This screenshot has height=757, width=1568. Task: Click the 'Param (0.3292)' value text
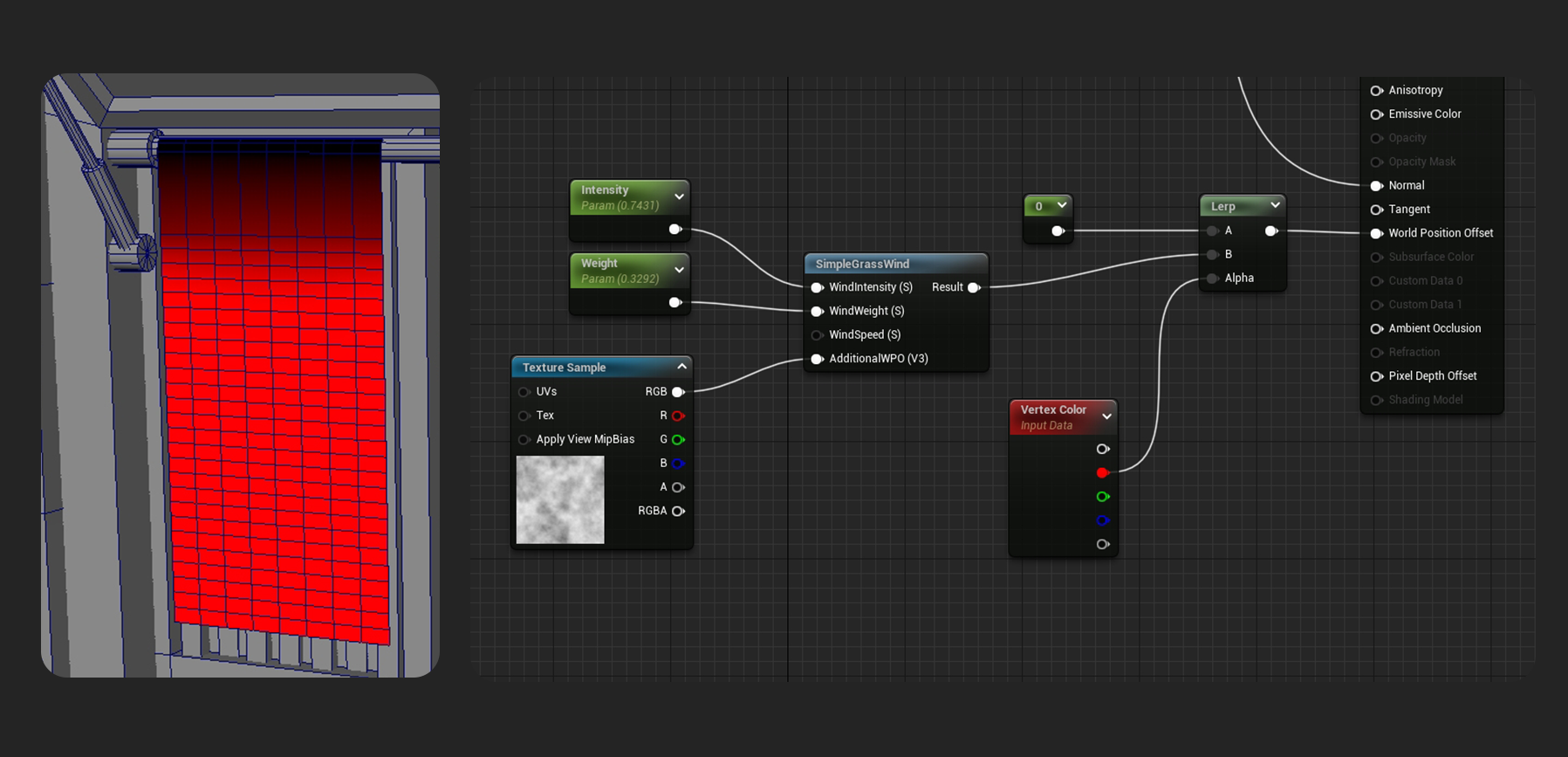(x=620, y=279)
